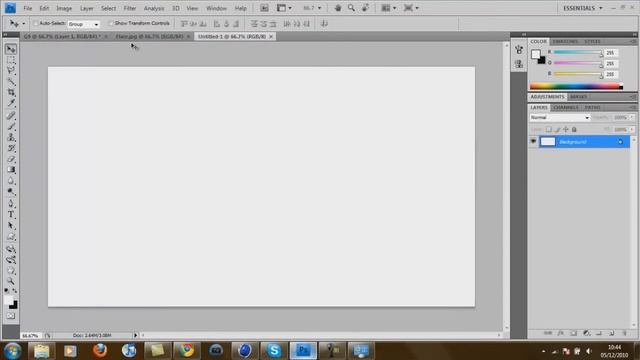Click the G value field showing 255
Image resolution: width=640 pixels, height=360 pixels.
pos(611,64)
